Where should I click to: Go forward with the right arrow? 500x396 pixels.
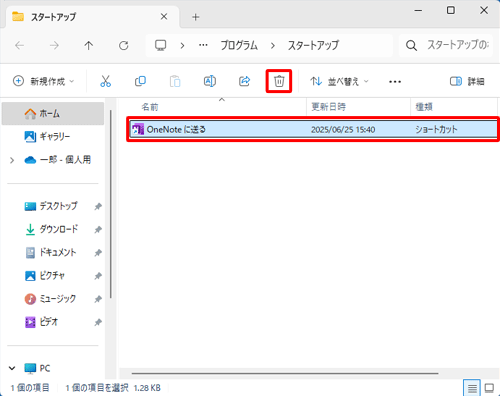(54, 45)
